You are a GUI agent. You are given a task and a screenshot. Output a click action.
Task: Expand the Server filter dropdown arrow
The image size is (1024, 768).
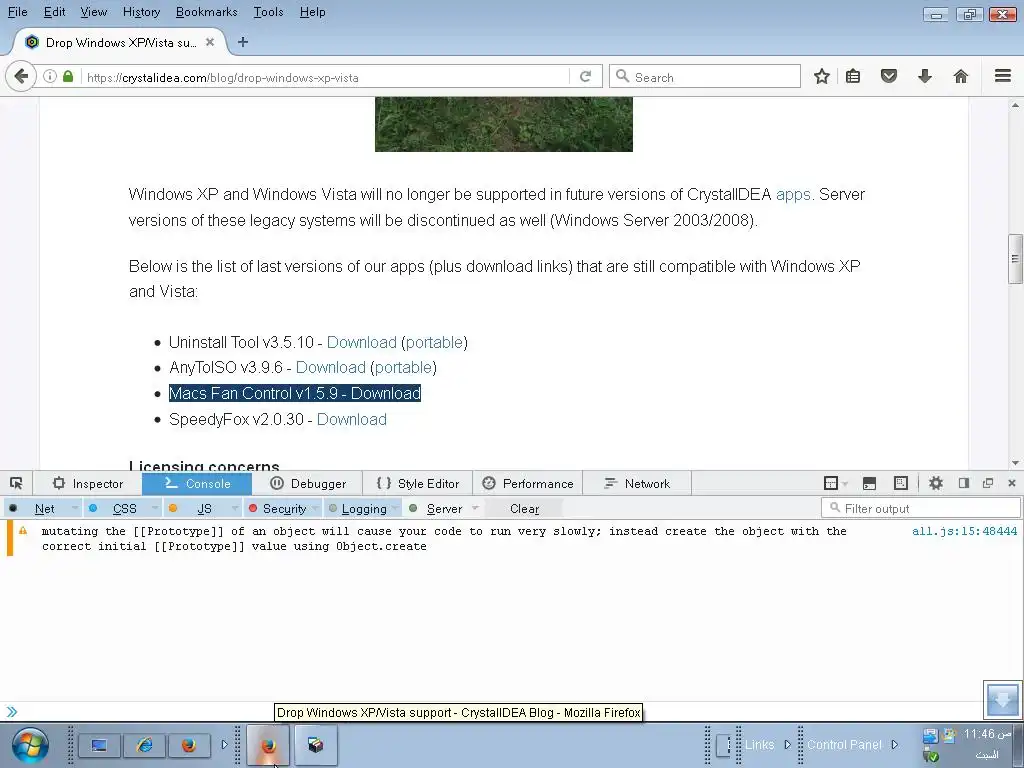(x=475, y=509)
